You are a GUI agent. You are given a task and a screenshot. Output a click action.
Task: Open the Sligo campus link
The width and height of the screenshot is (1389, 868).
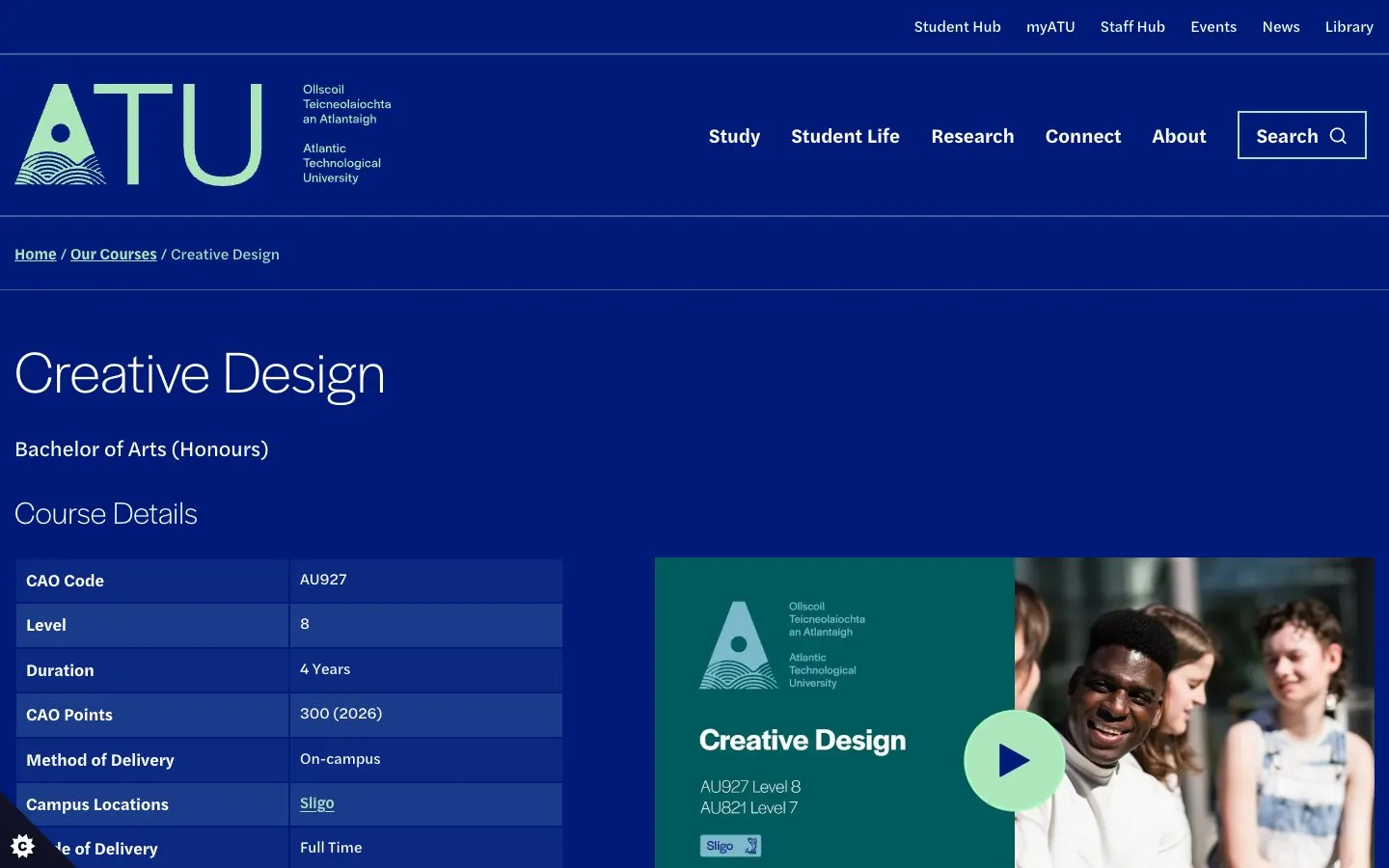click(316, 803)
